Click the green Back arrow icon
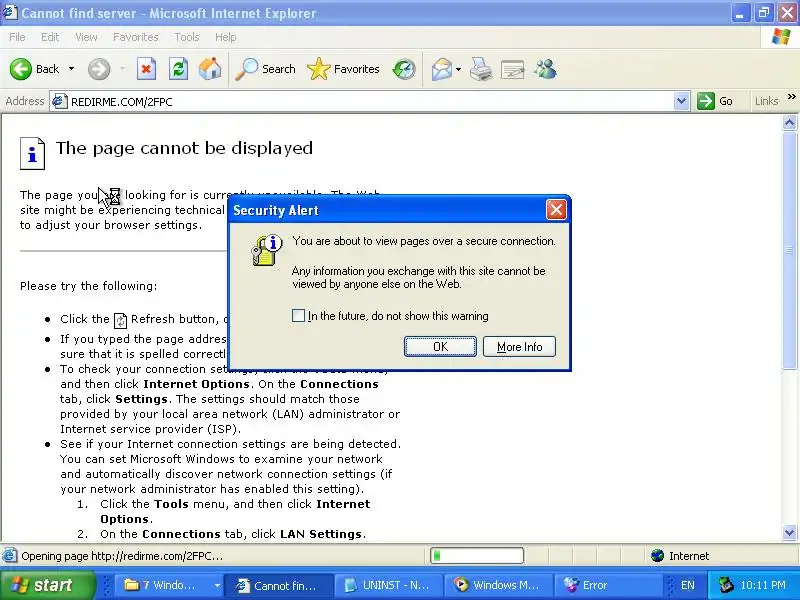This screenshot has height=600, width=800. 20,69
